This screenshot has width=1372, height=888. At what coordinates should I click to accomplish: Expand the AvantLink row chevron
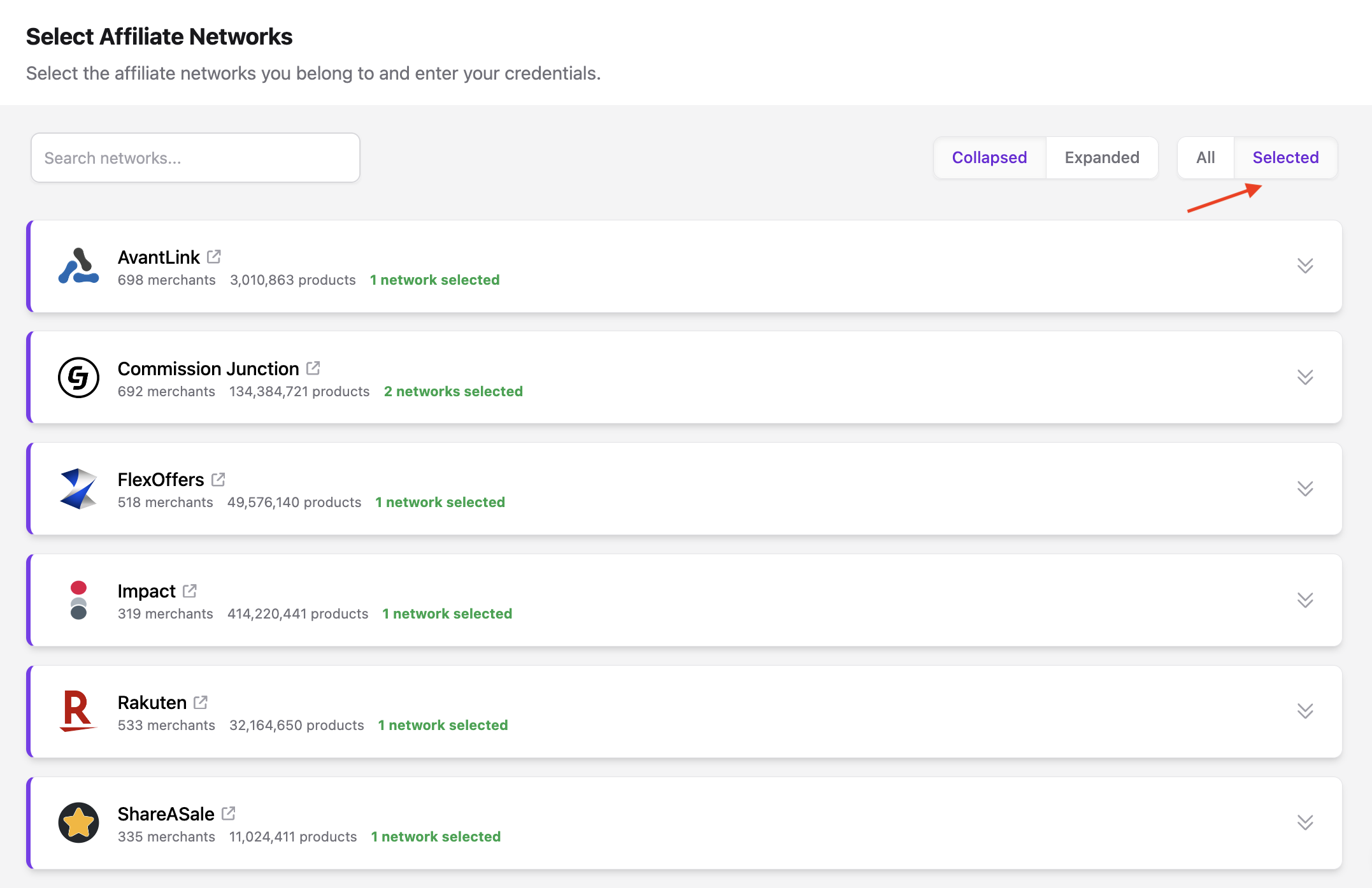(1305, 266)
